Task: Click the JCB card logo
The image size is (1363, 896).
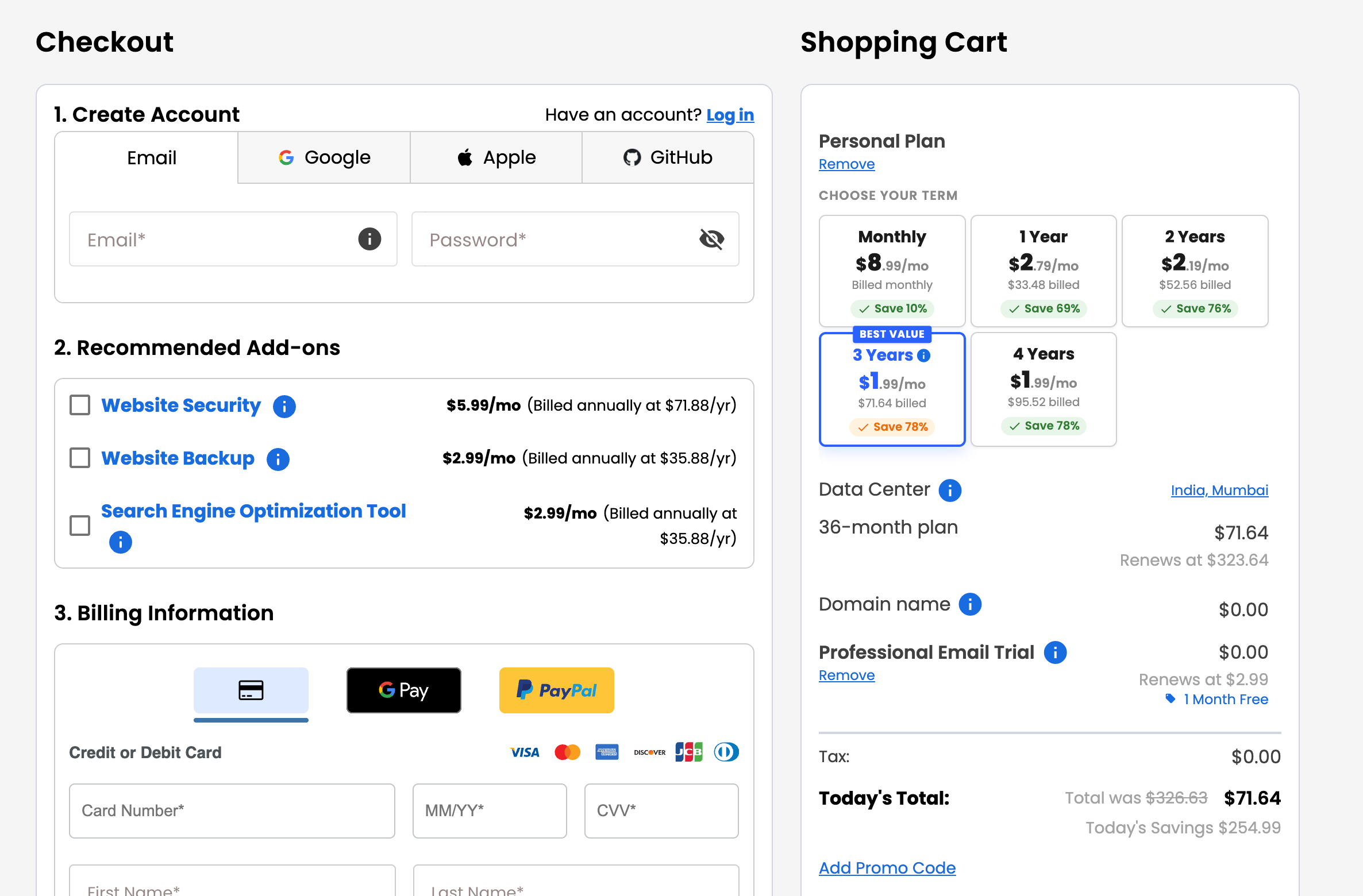Action: (689, 752)
